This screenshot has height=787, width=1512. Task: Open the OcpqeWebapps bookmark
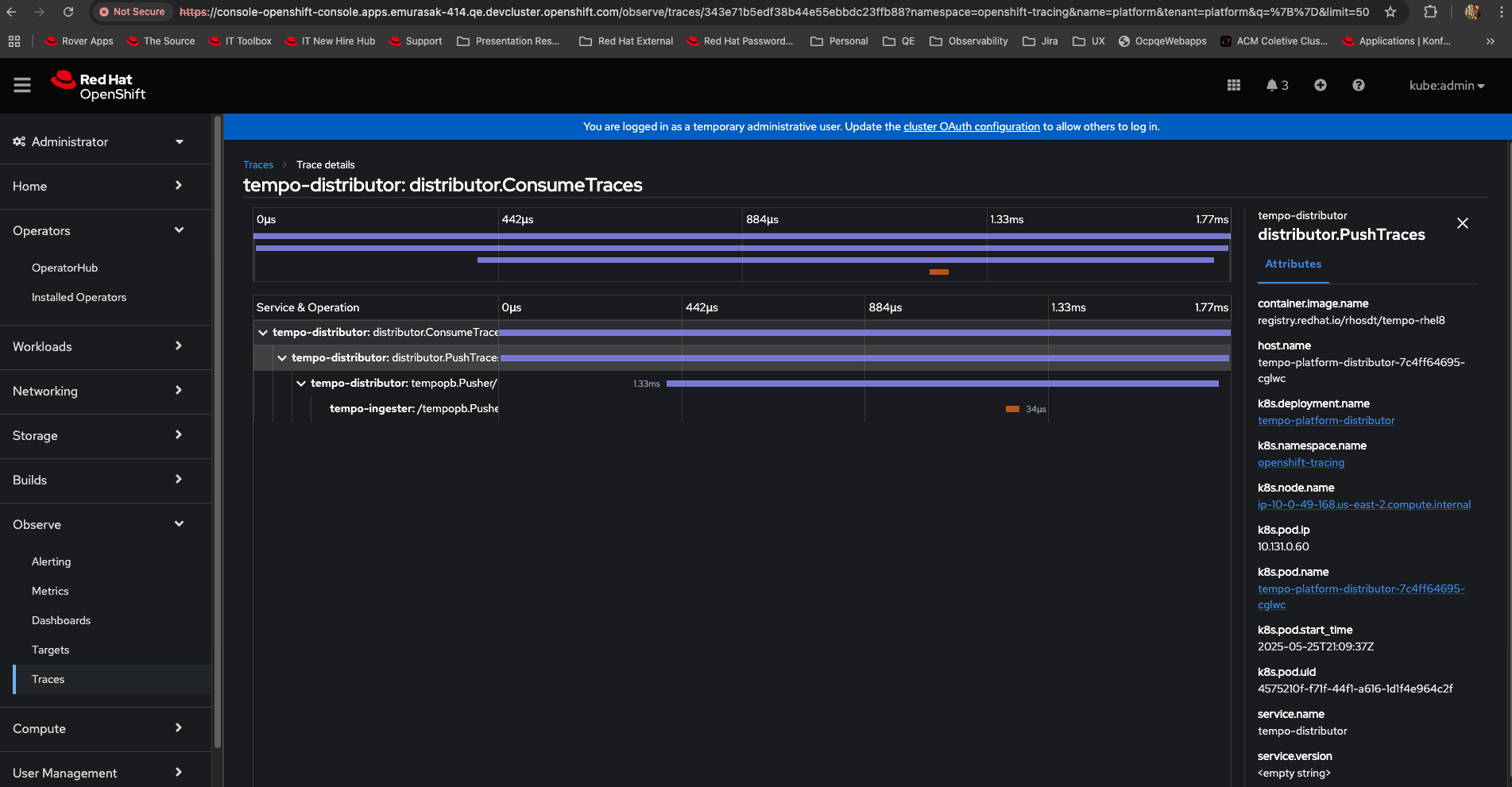(1162, 41)
